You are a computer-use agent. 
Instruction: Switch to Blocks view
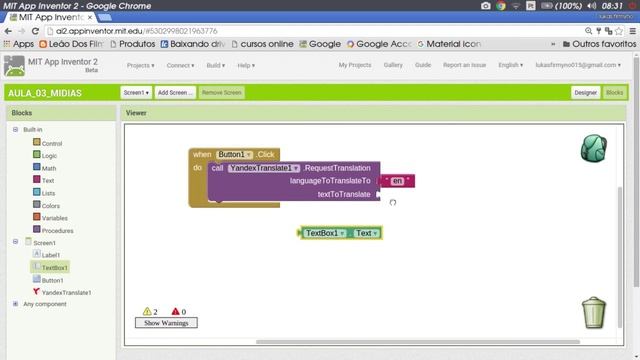tap(614, 93)
